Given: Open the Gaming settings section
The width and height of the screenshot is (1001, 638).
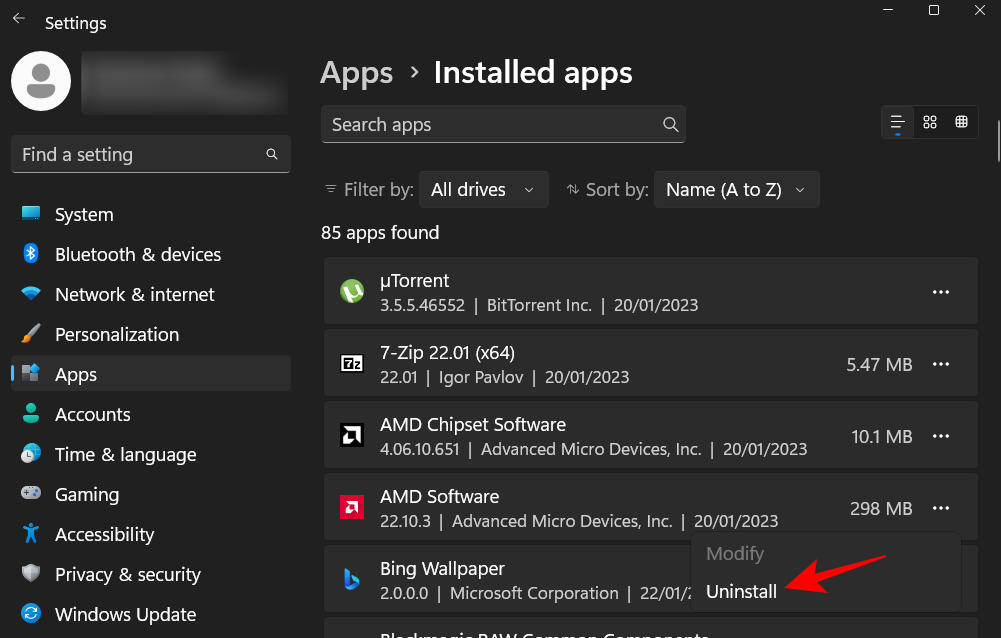Looking at the screenshot, I should pyautogui.click(x=89, y=494).
